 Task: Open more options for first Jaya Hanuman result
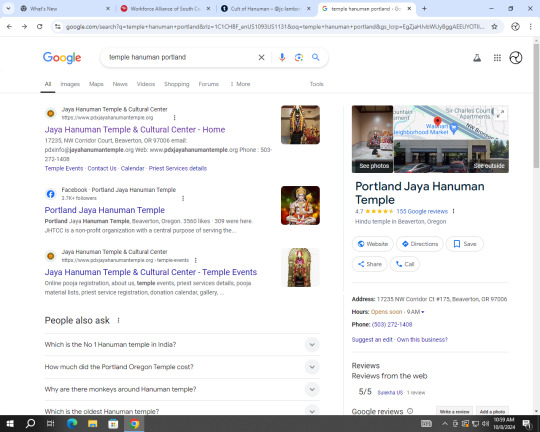175,117
